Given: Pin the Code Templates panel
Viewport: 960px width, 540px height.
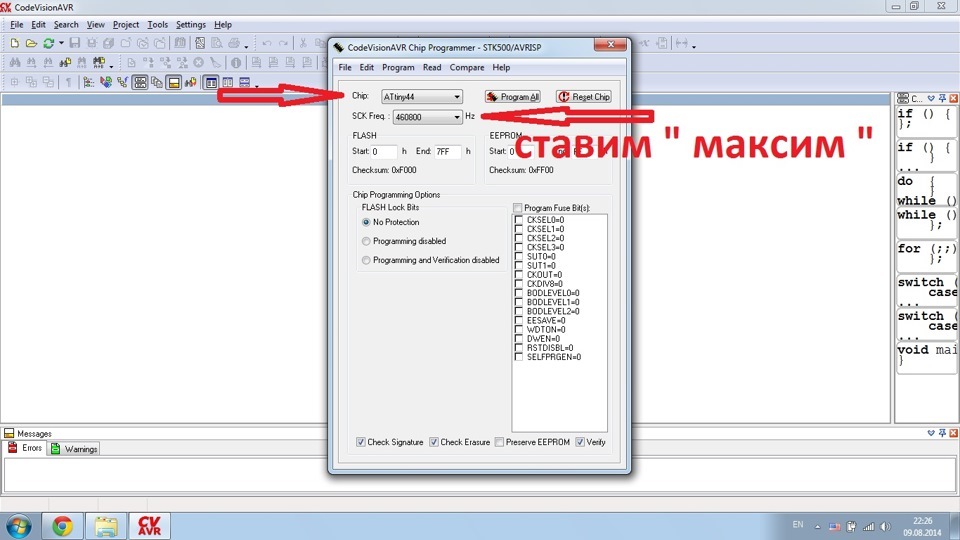Looking at the screenshot, I should tap(942, 98).
